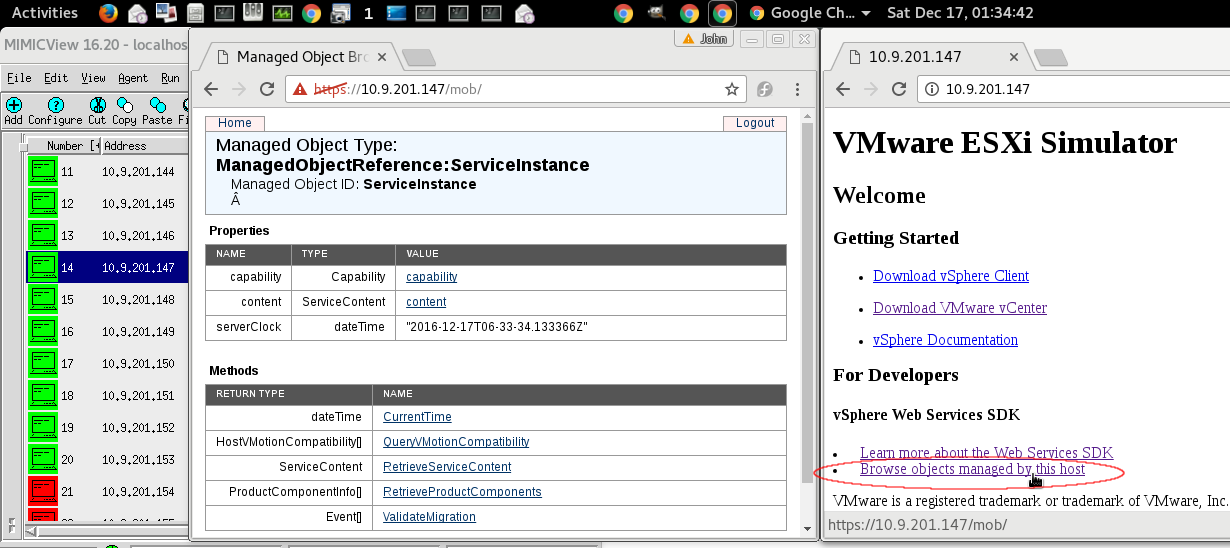Open View menu in MIMICView
The width and height of the screenshot is (1230, 548).
[93, 78]
